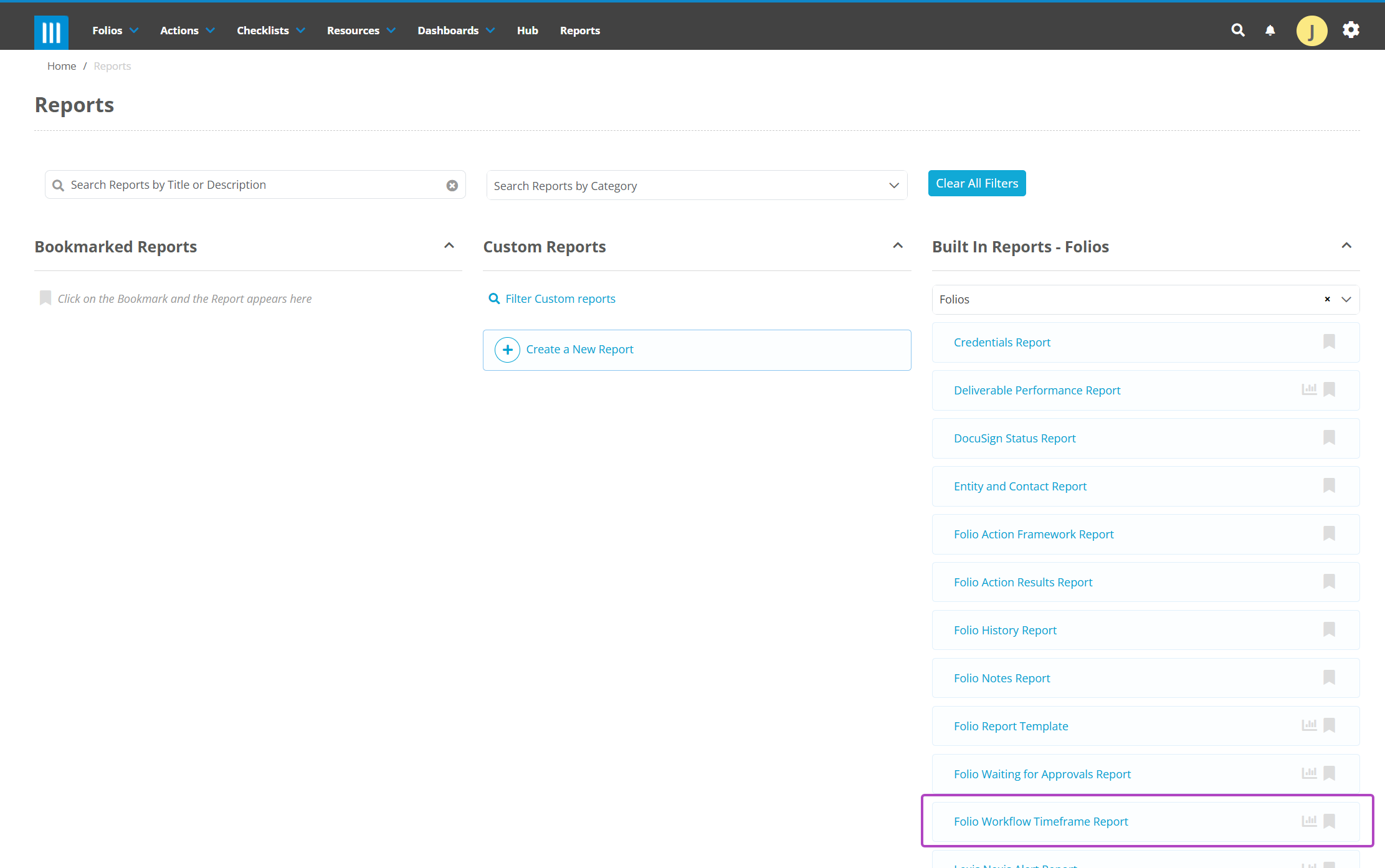Viewport: 1385px width, 868px height.
Task: Expand the Folios navigation menu
Action: (x=115, y=31)
